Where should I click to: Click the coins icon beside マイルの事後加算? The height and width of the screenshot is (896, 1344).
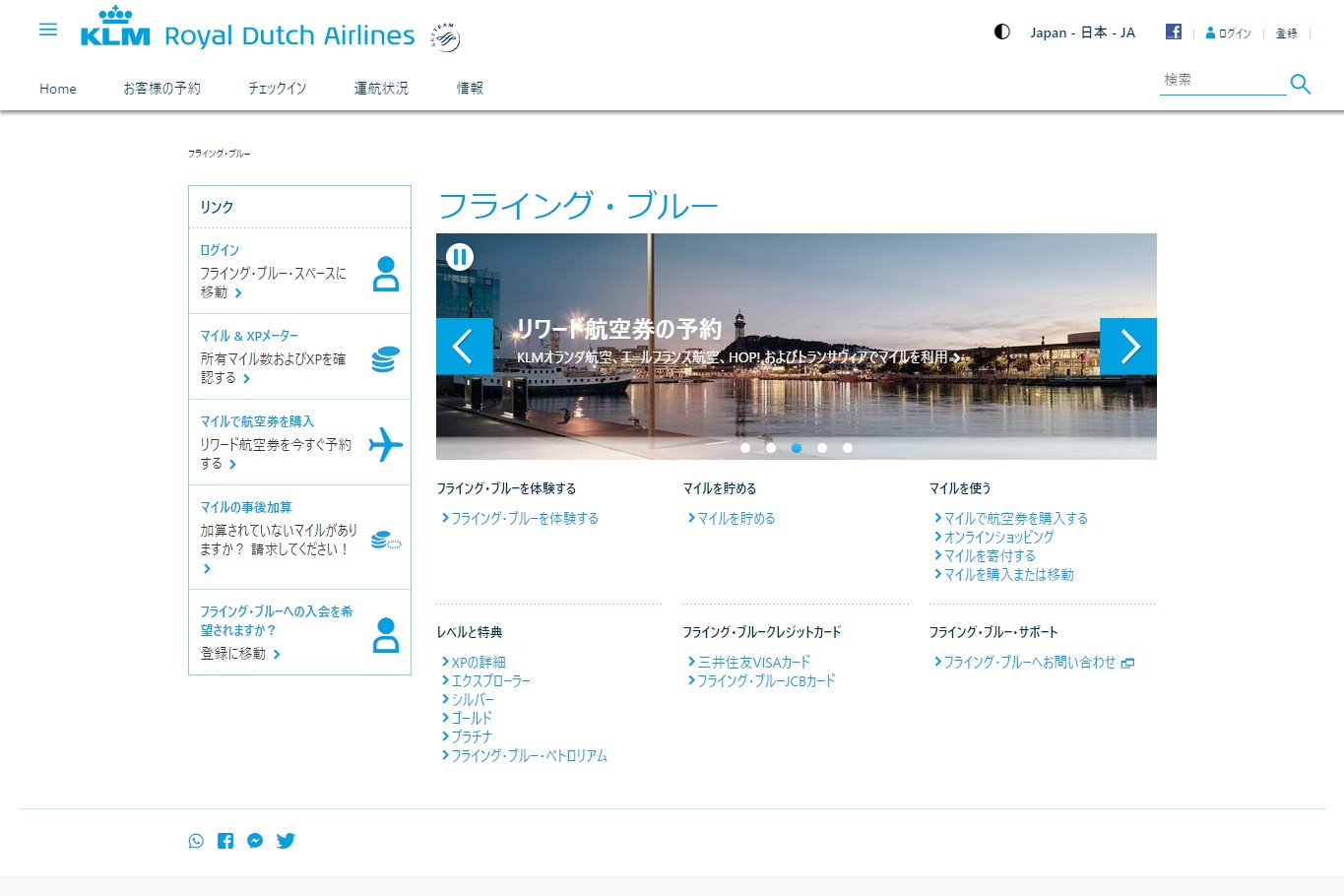386,540
